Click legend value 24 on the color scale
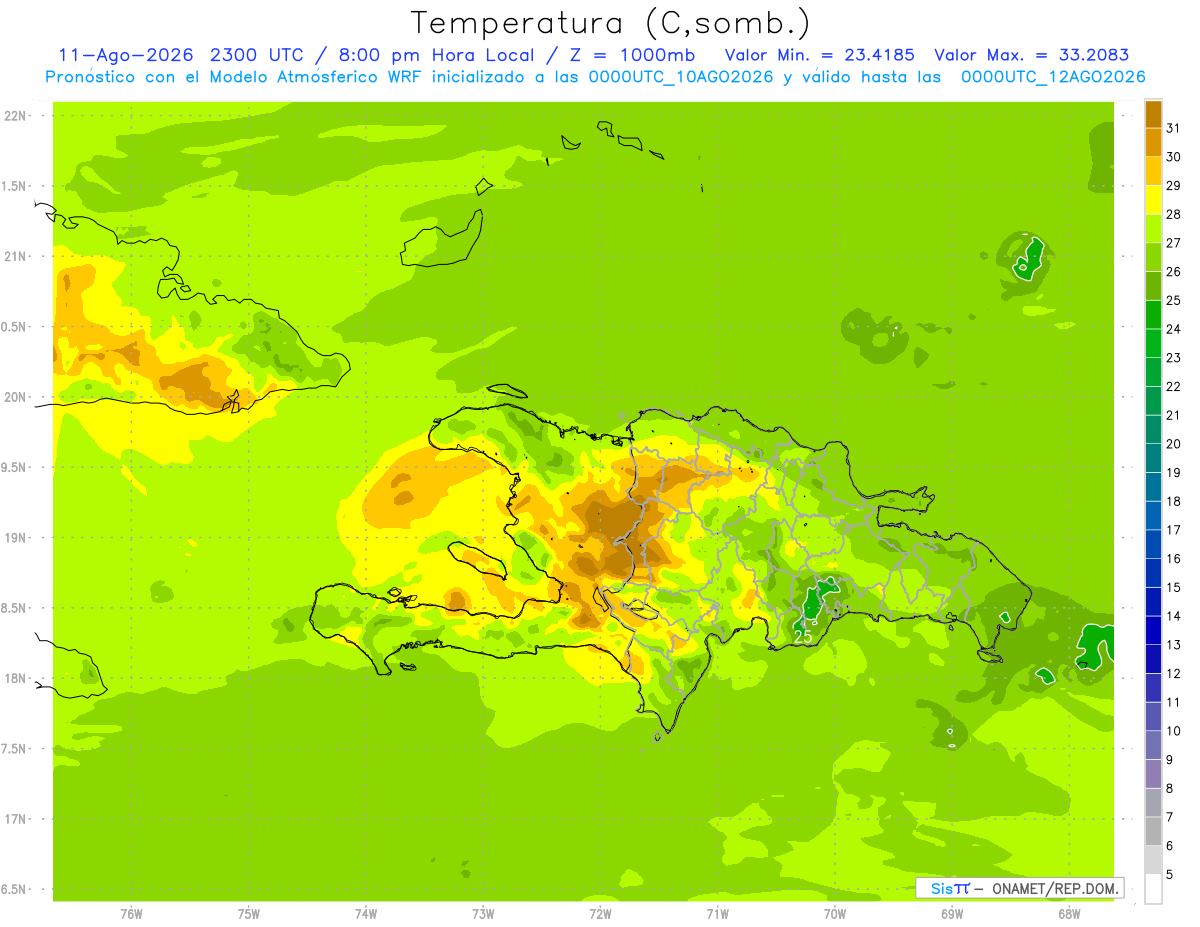 [x=1174, y=328]
